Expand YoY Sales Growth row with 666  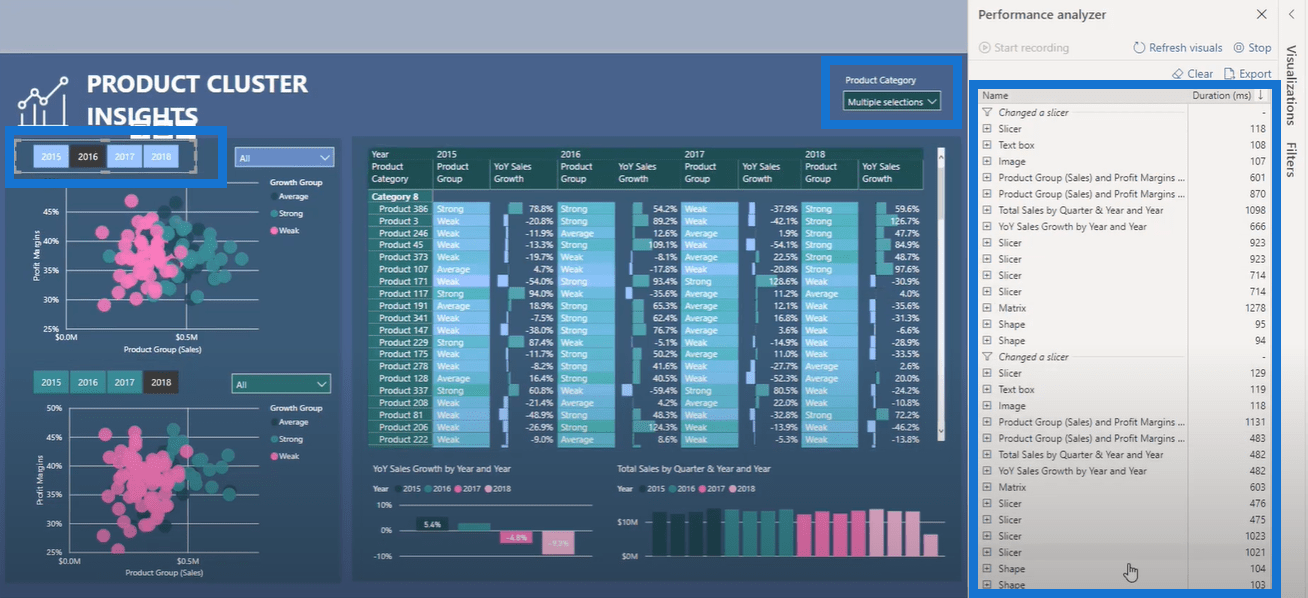(987, 226)
